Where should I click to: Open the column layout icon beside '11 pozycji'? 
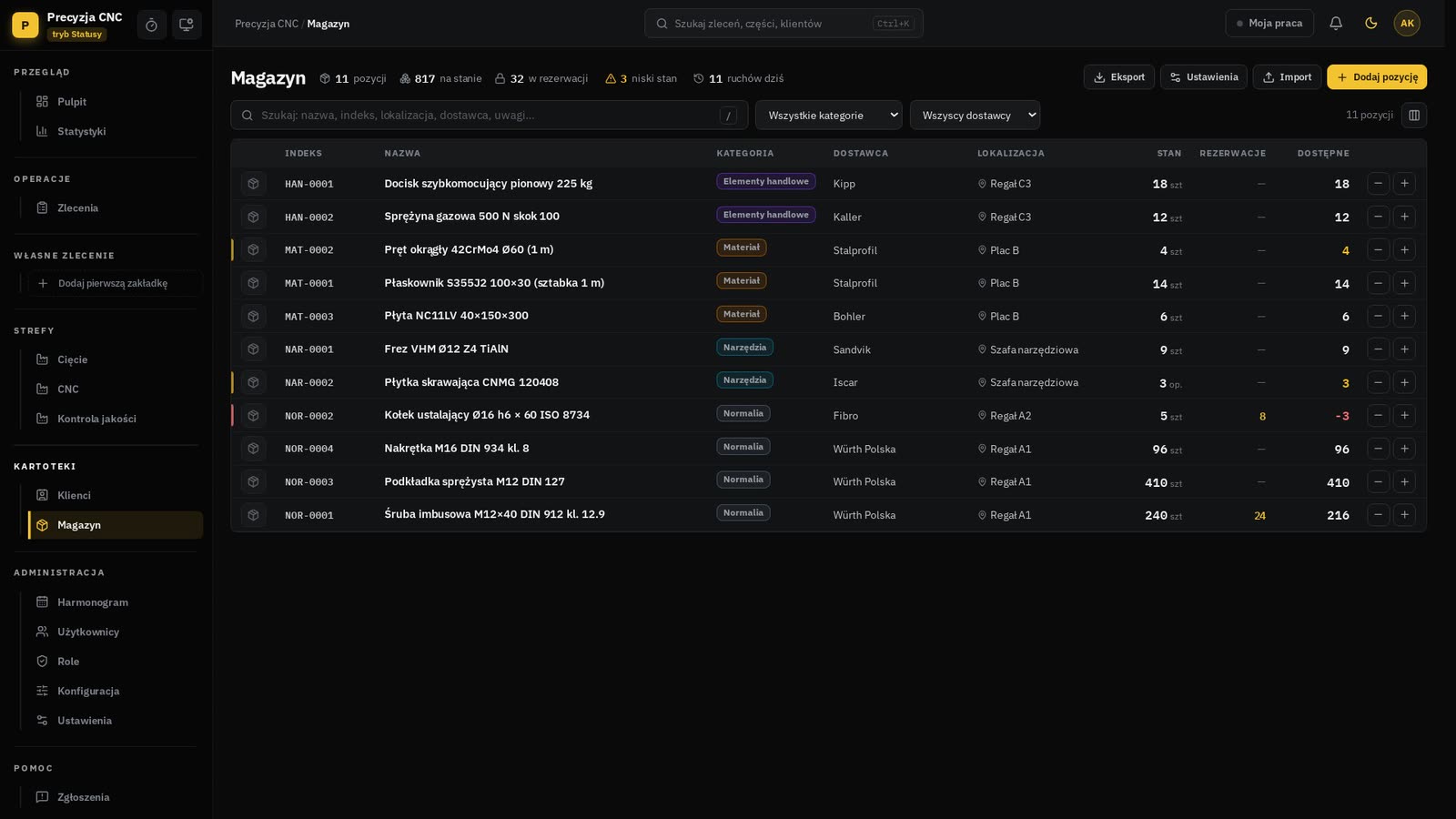tap(1414, 116)
